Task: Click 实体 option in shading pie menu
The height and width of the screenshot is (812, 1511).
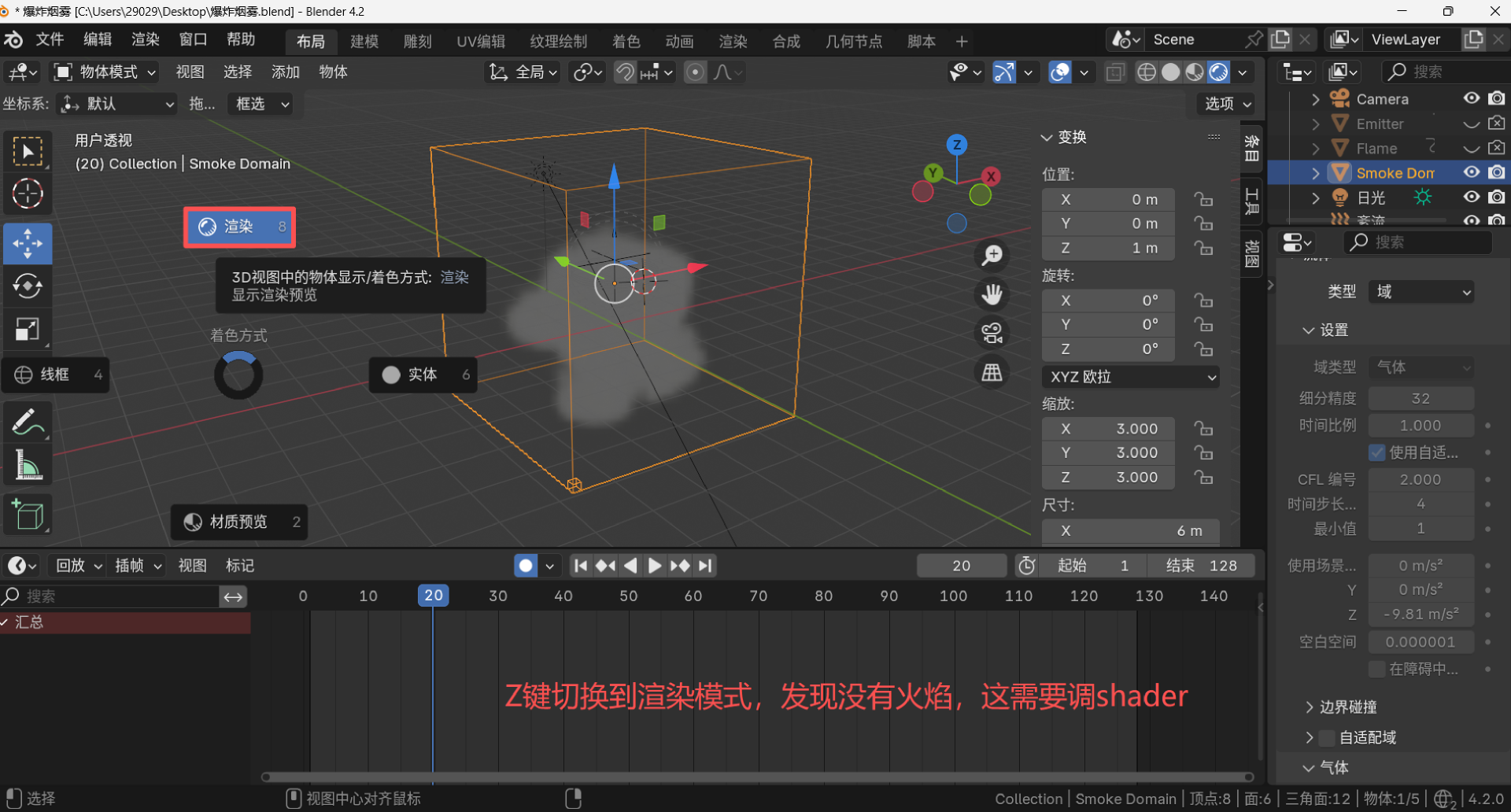Action: pyautogui.click(x=424, y=375)
